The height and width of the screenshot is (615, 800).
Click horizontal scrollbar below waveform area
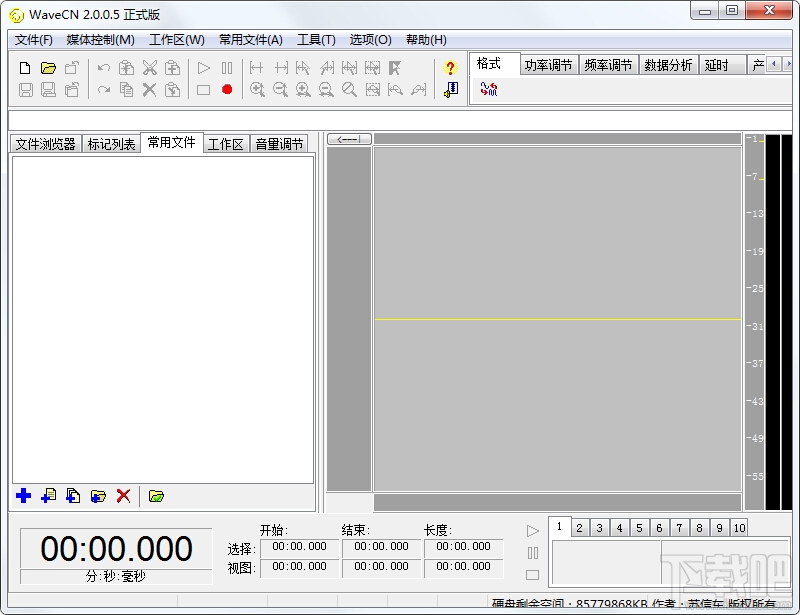557,502
